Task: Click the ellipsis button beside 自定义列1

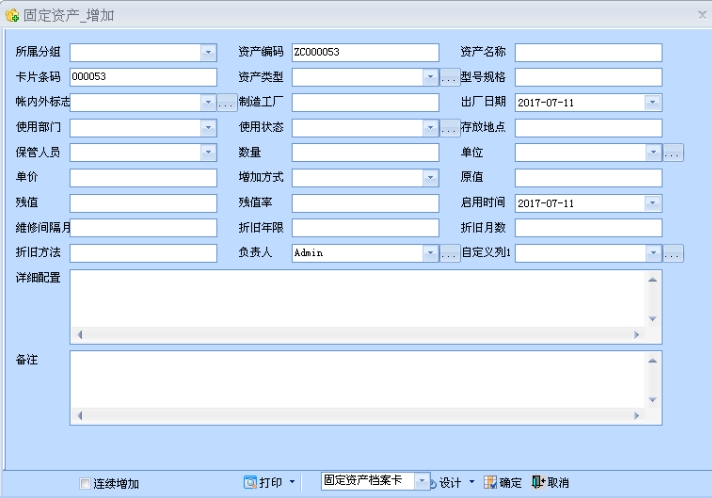Action: [x=672, y=253]
